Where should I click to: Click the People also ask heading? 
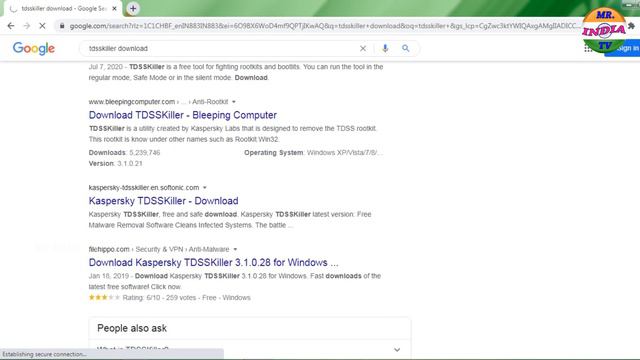tap(132, 328)
